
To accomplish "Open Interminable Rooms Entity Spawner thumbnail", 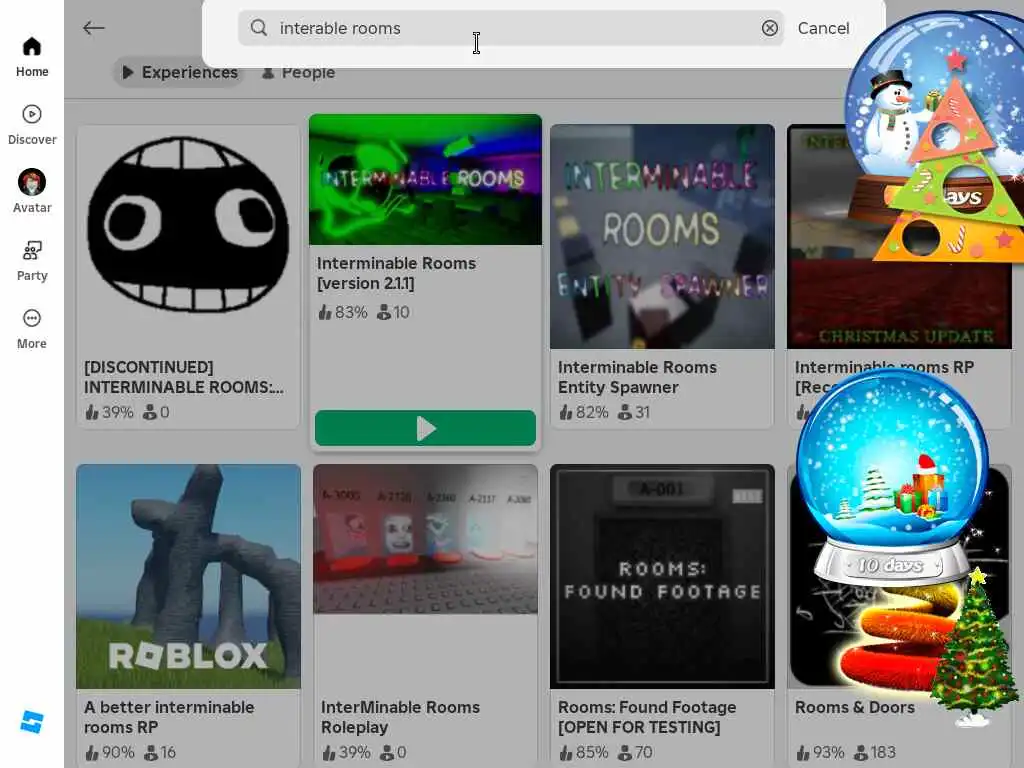I will pos(662,236).
